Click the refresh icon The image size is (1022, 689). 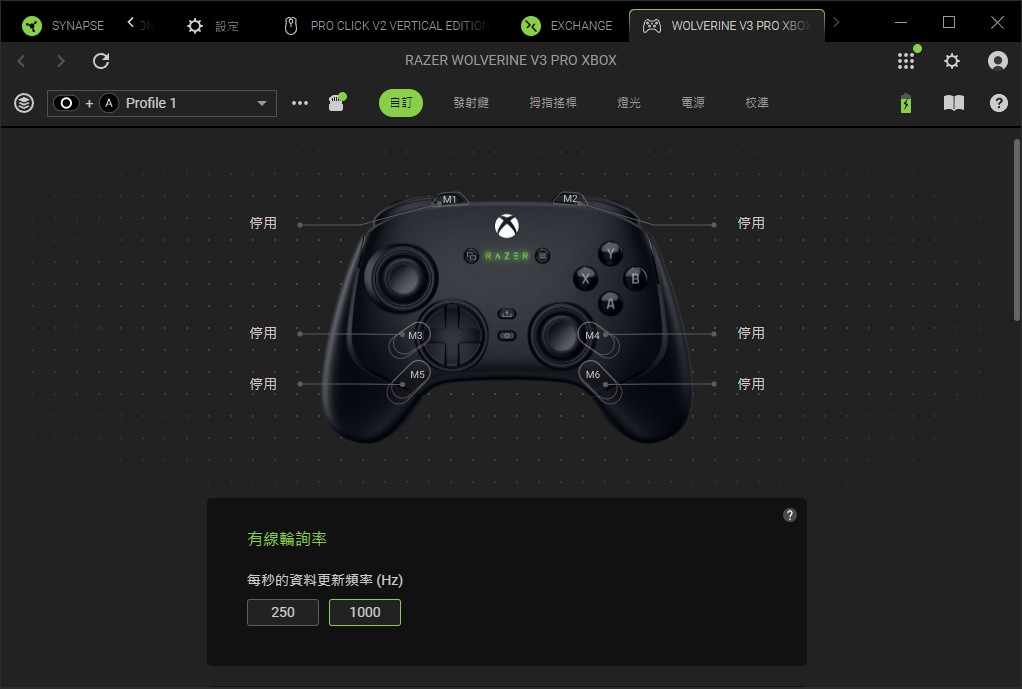click(x=101, y=61)
